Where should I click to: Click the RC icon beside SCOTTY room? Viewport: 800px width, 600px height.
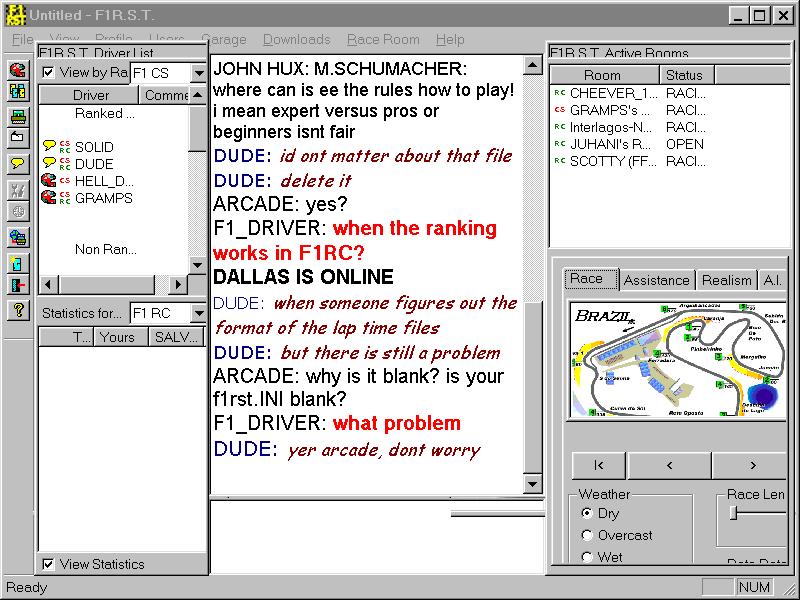tap(559, 161)
